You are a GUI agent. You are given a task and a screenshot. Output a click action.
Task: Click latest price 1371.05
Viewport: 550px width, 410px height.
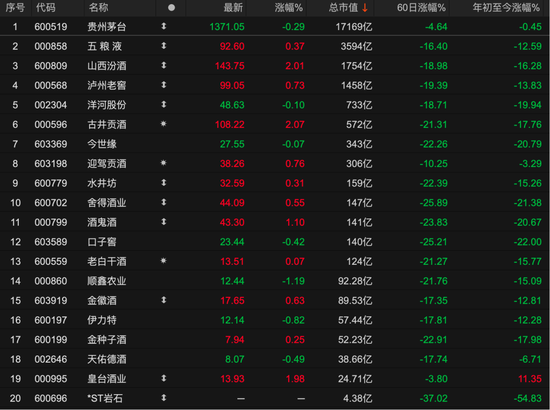coord(227,27)
